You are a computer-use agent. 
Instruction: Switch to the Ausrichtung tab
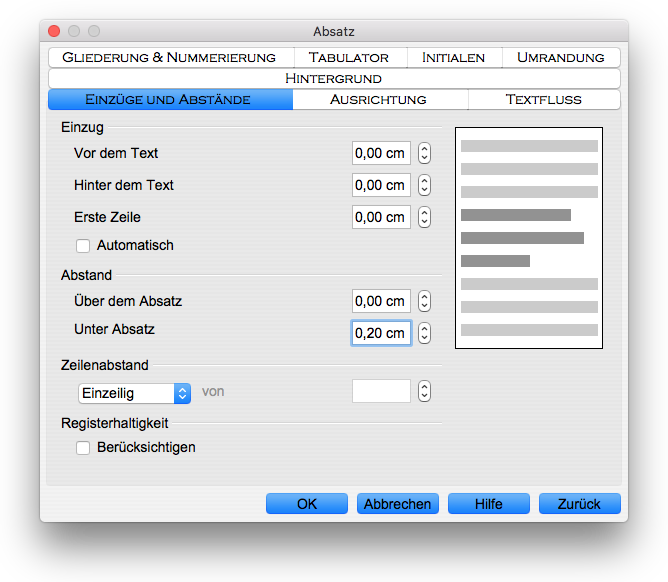point(380,100)
